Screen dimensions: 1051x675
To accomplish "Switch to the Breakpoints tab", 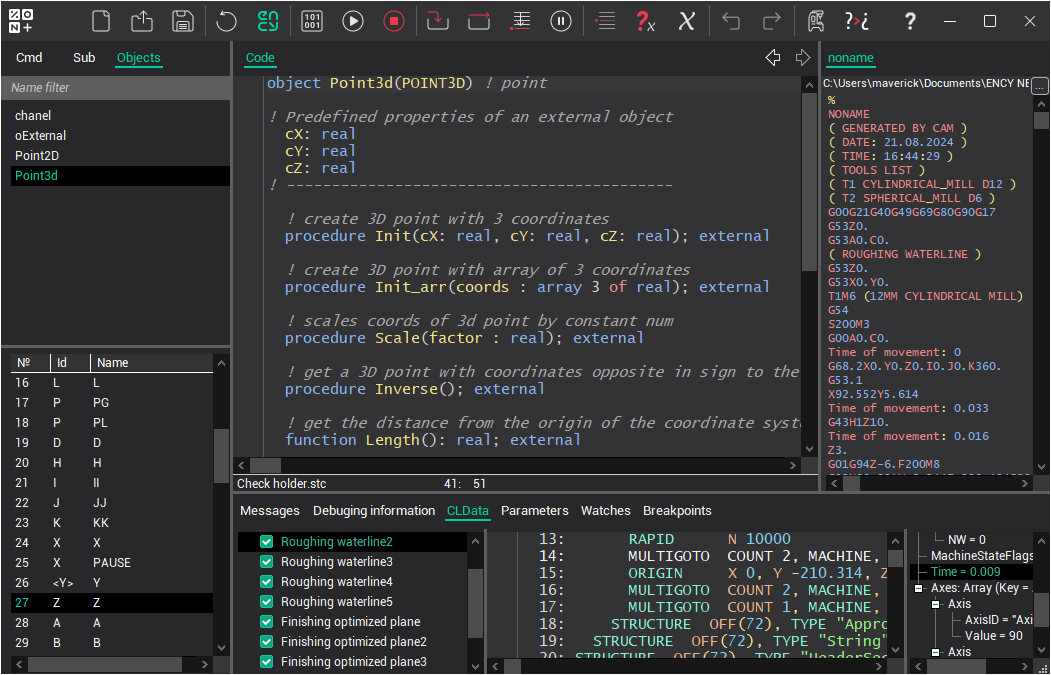I will pyautogui.click(x=677, y=511).
